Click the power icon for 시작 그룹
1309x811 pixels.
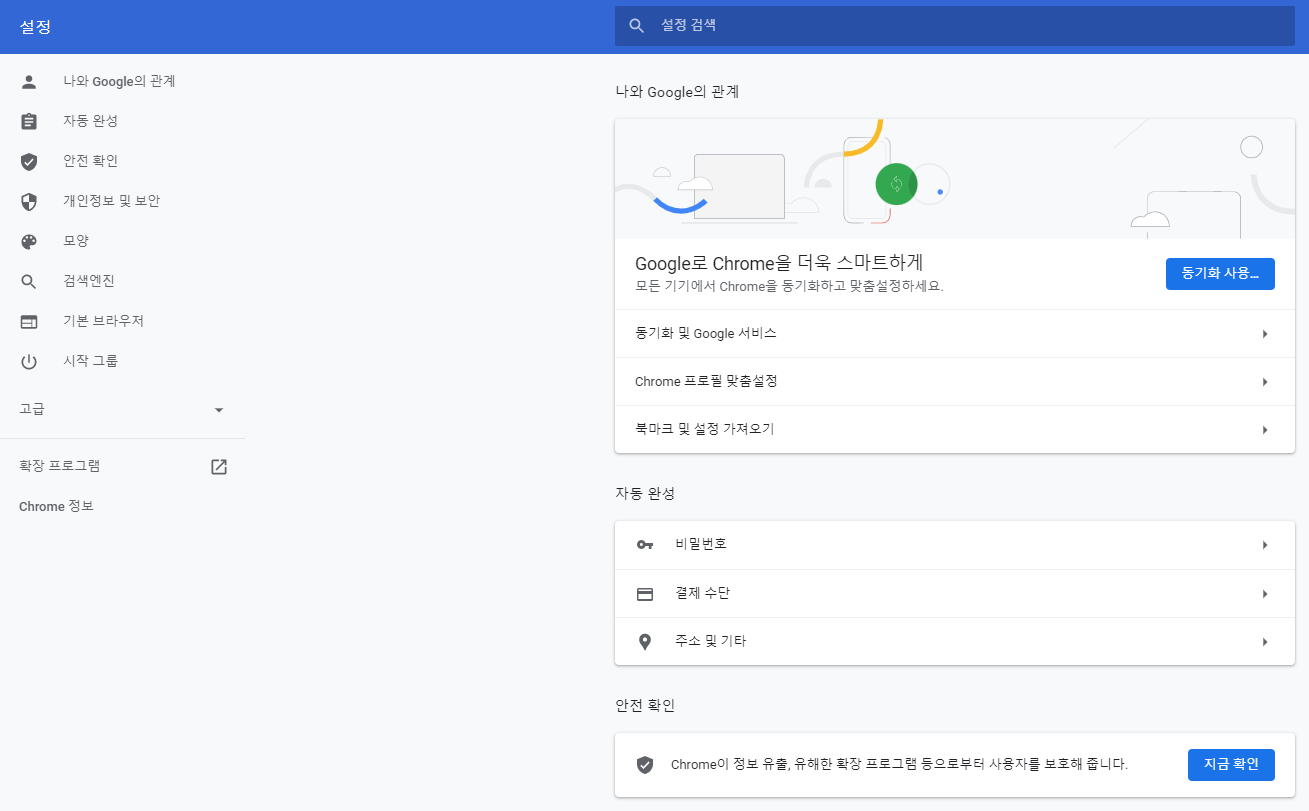click(x=29, y=361)
